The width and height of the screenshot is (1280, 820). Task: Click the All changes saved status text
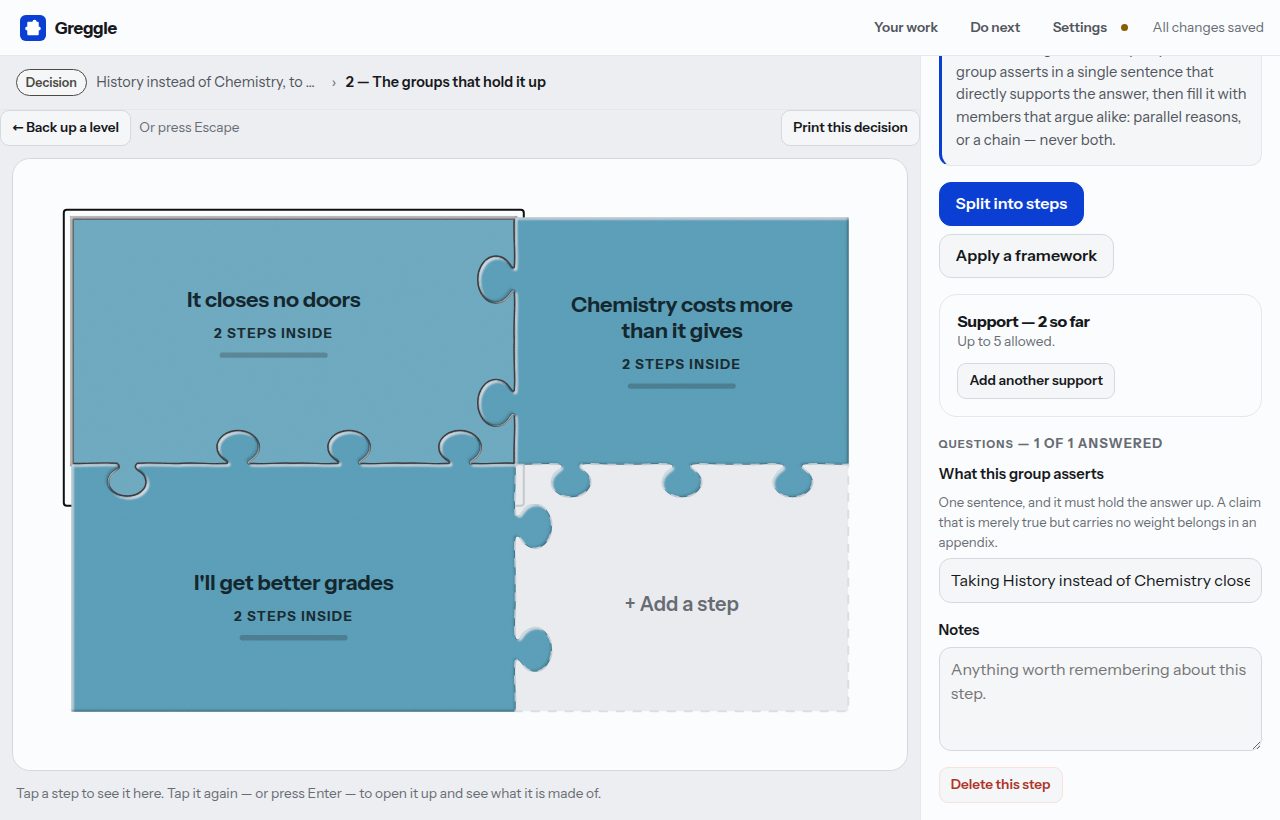pos(1208,27)
